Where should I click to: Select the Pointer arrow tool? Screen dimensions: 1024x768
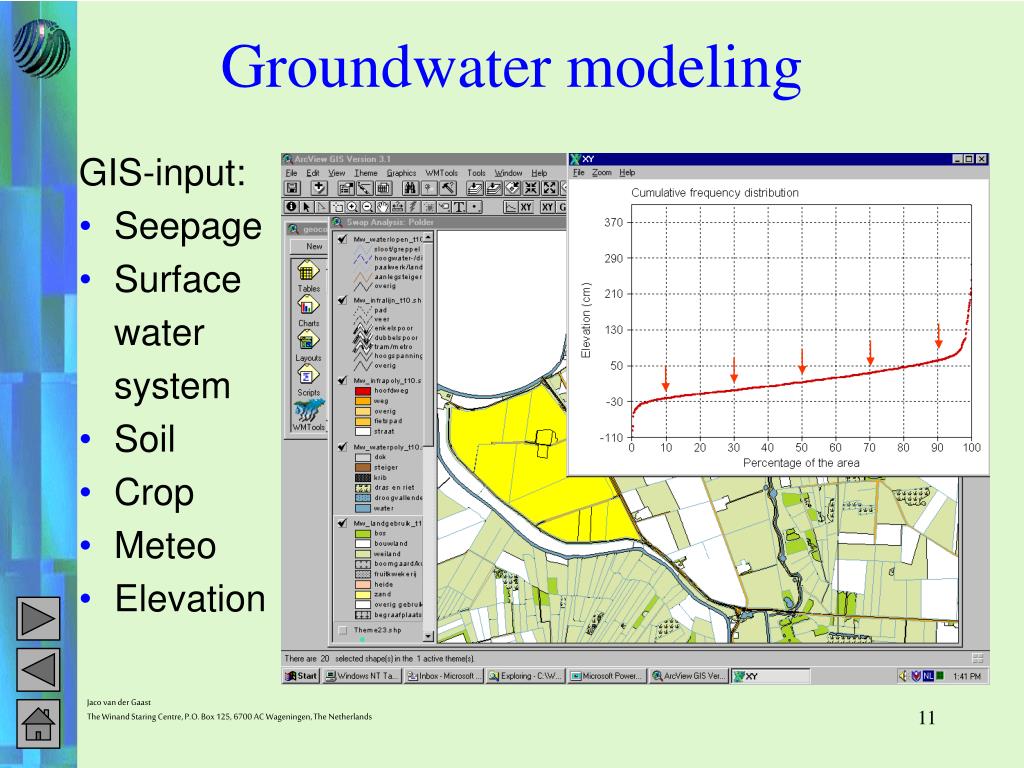pos(306,206)
